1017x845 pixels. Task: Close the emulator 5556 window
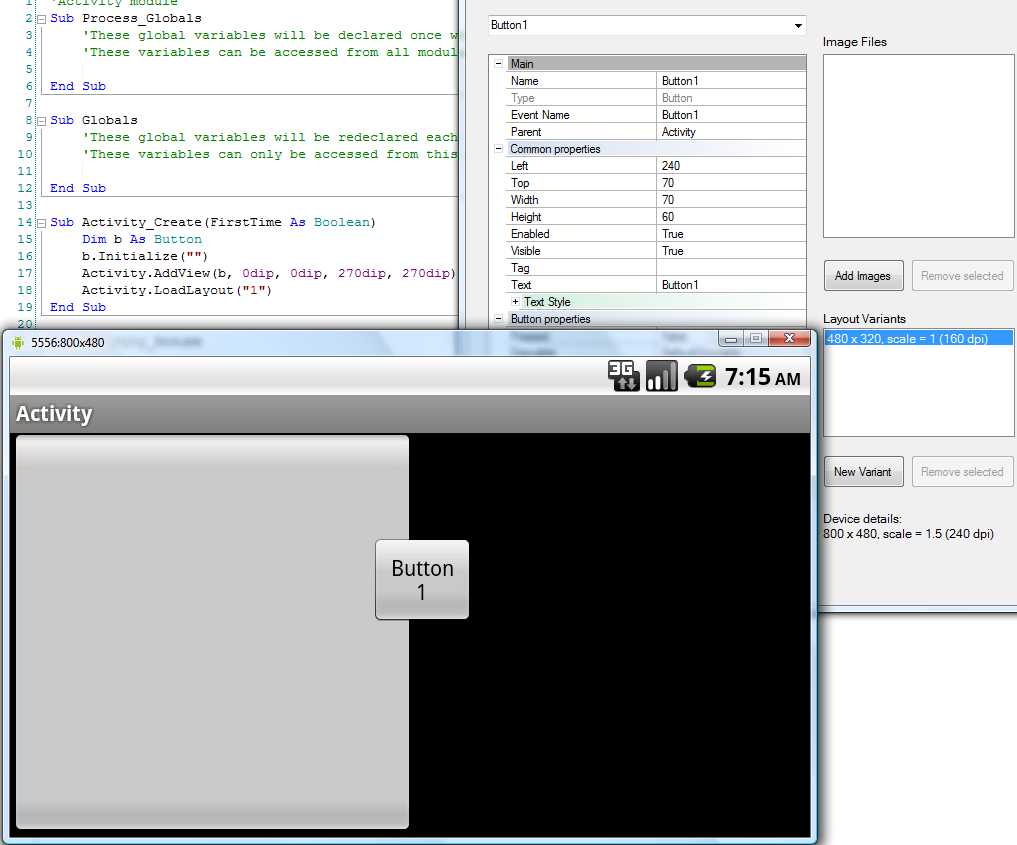789,339
